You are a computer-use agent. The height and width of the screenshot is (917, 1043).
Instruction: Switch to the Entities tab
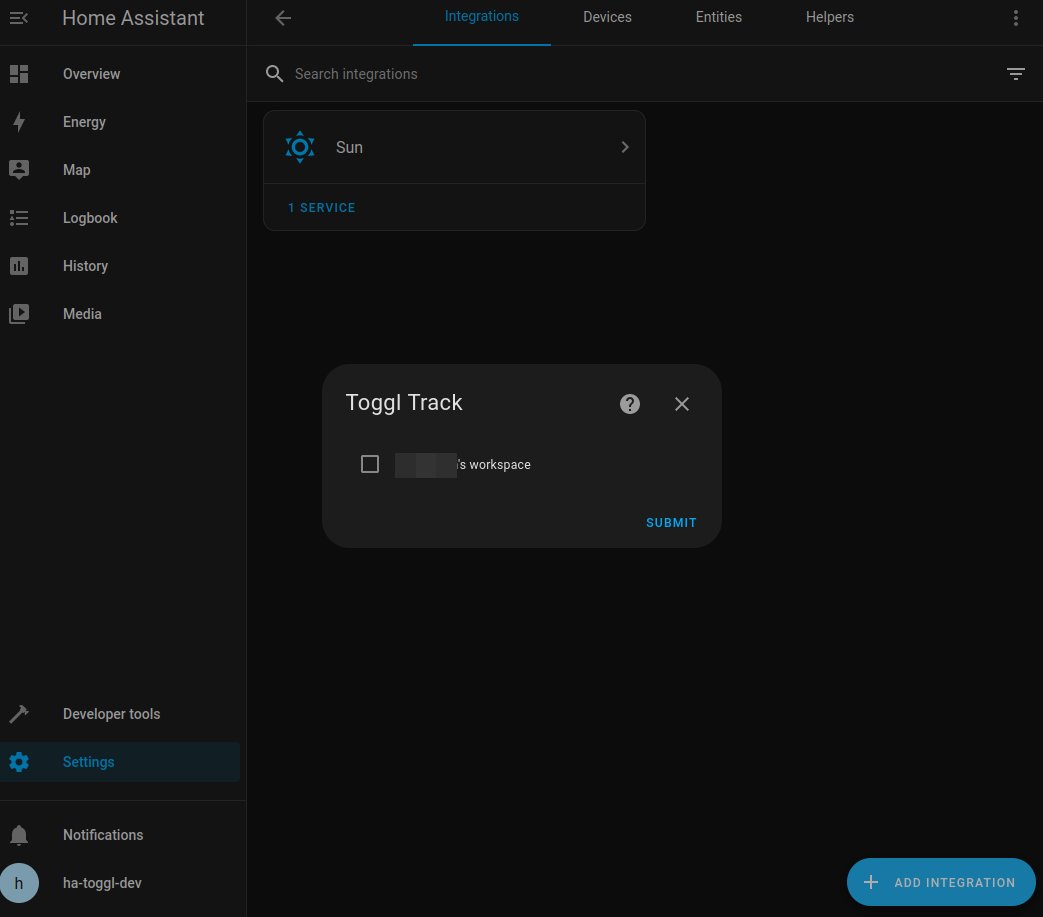click(x=718, y=17)
